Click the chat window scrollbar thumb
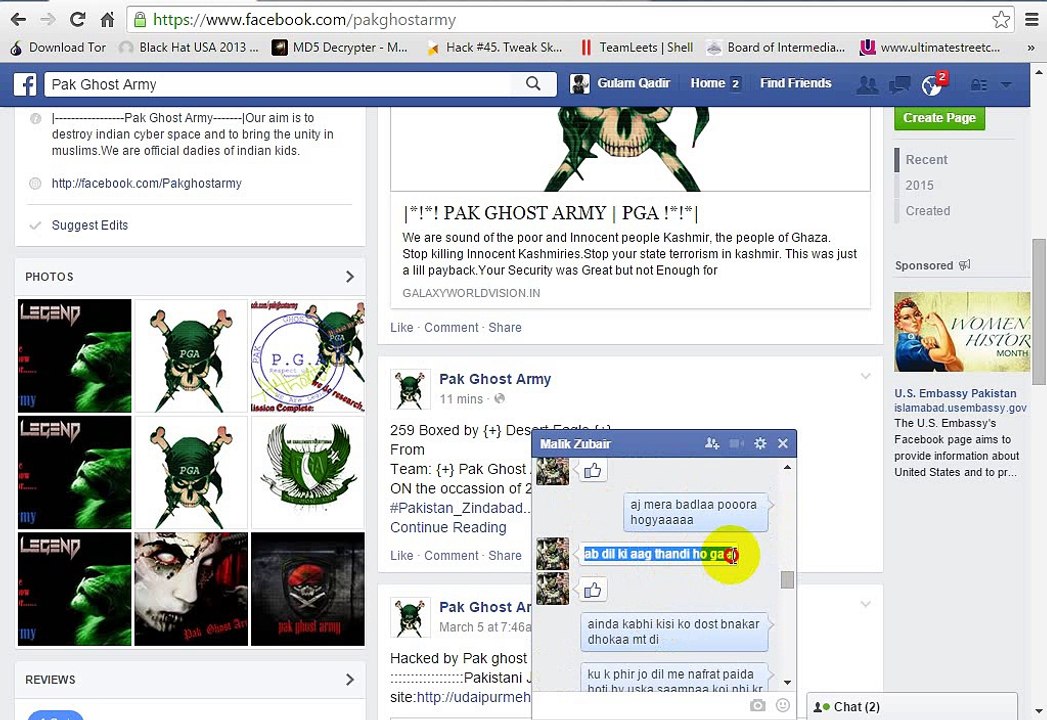1047x720 pixels. tap(787, 579)
